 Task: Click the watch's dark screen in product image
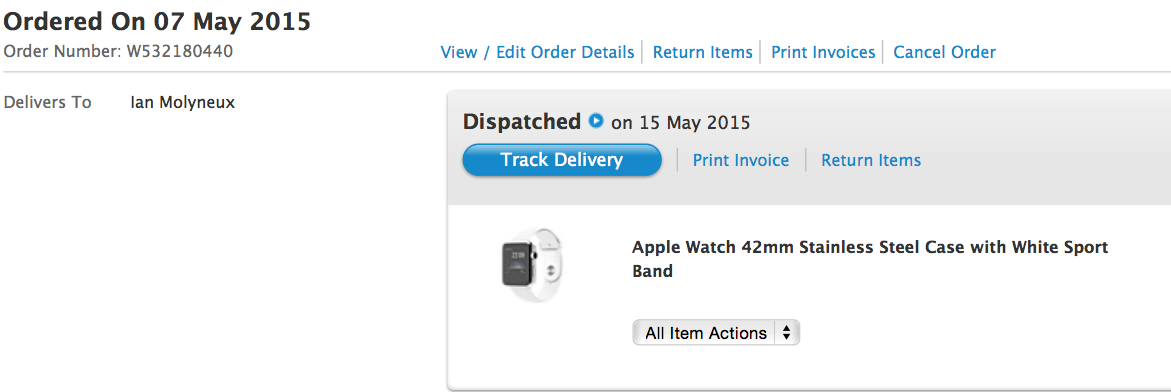coord(518,264)
